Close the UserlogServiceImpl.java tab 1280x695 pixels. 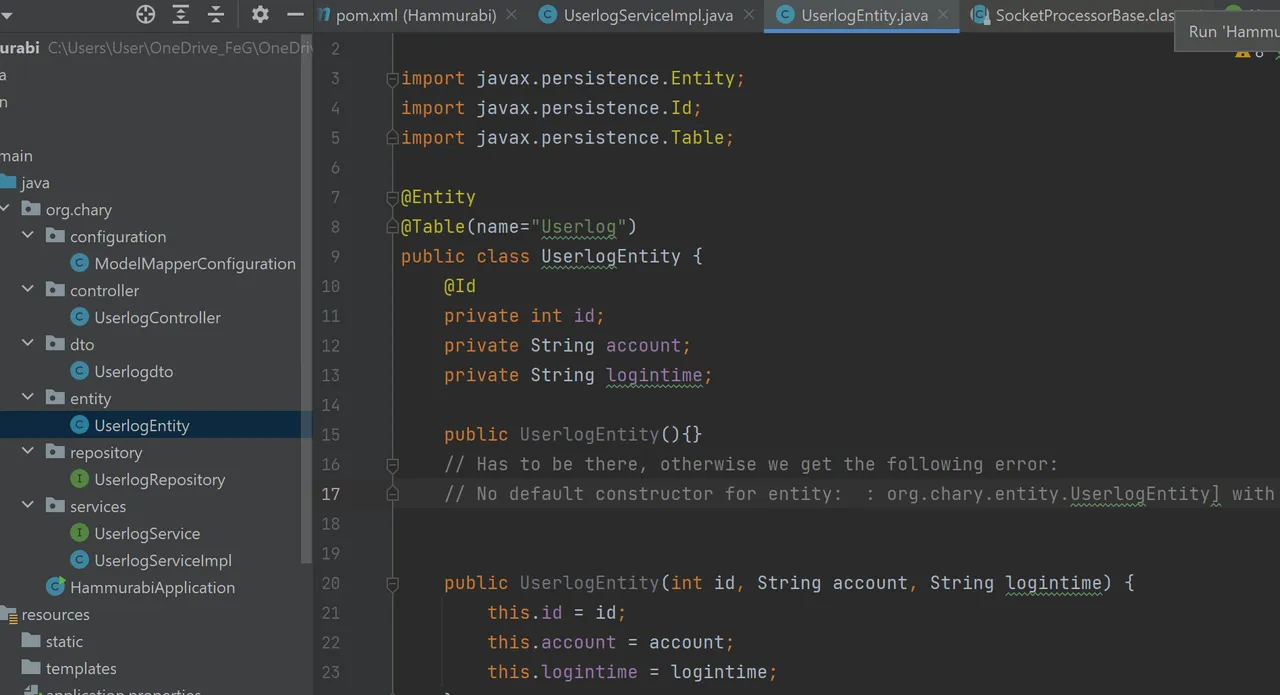click(x=749, y=15)
